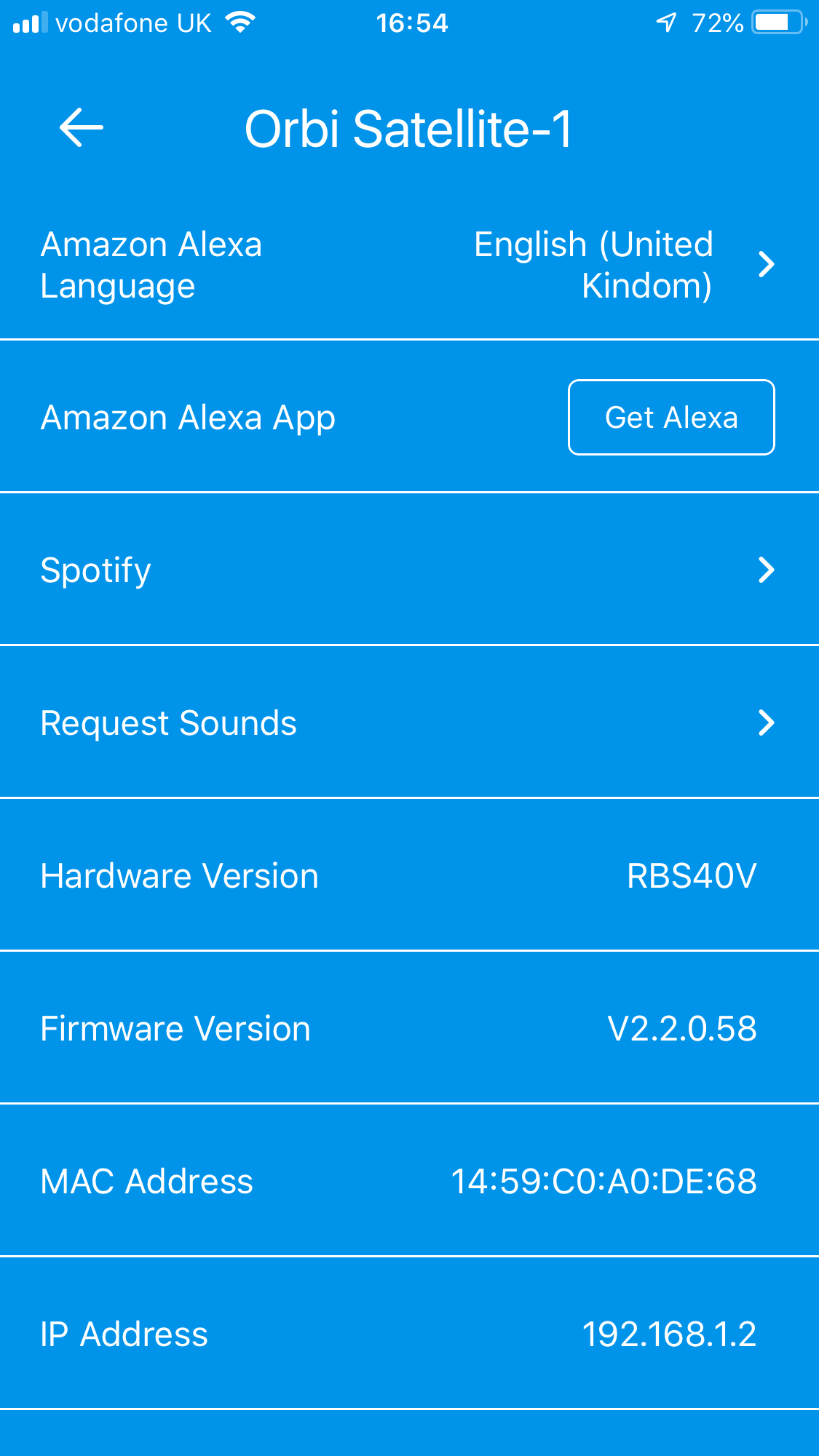Screen dimensions: 819x1456
Task: Tap the location services arrow icon
Action: pos(666,23)
